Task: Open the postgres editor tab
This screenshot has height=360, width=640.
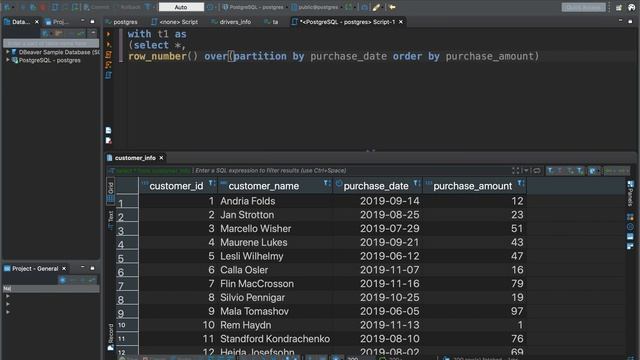Action: click(x=121, y=22)
